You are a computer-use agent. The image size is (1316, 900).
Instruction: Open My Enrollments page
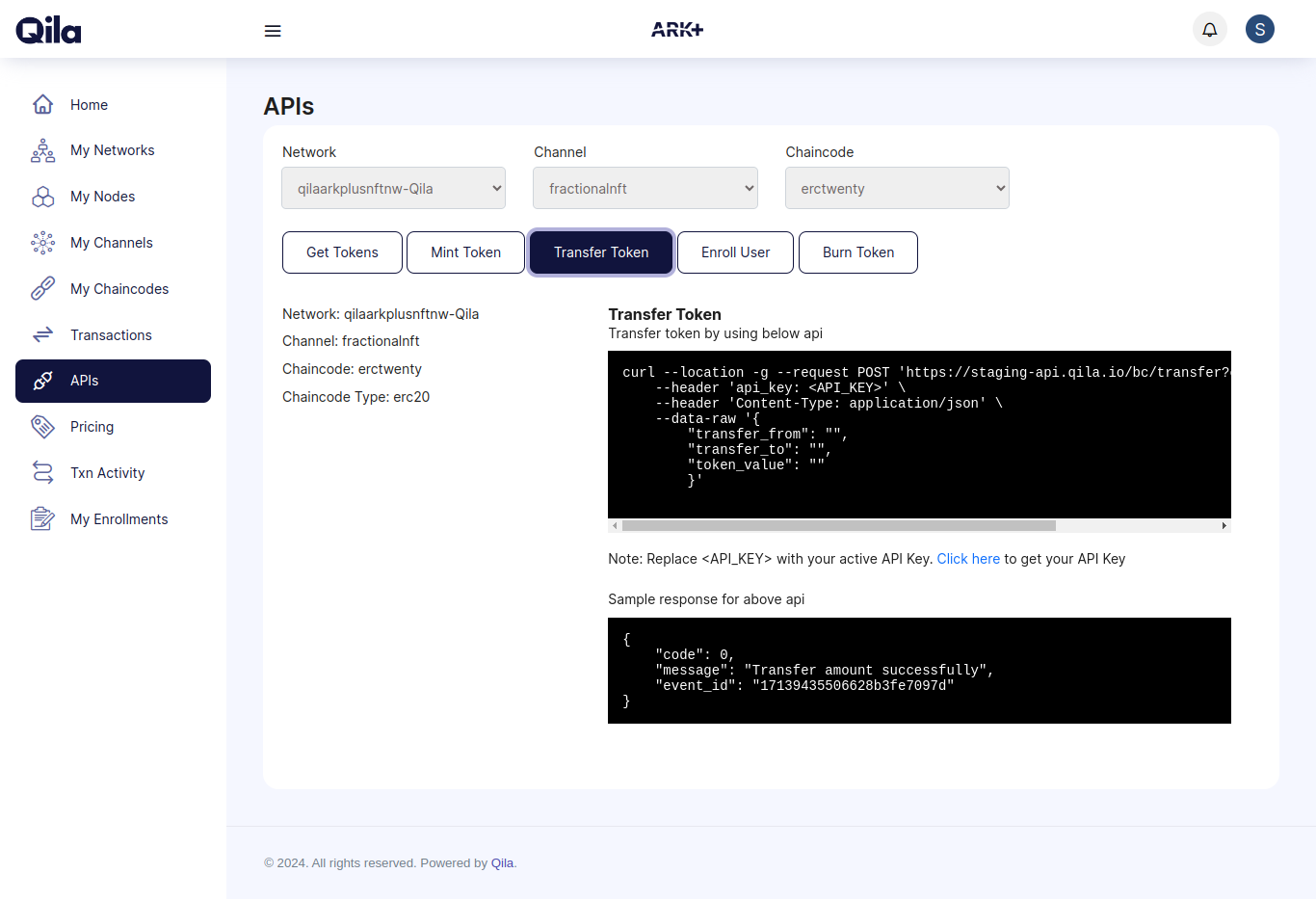113,518
